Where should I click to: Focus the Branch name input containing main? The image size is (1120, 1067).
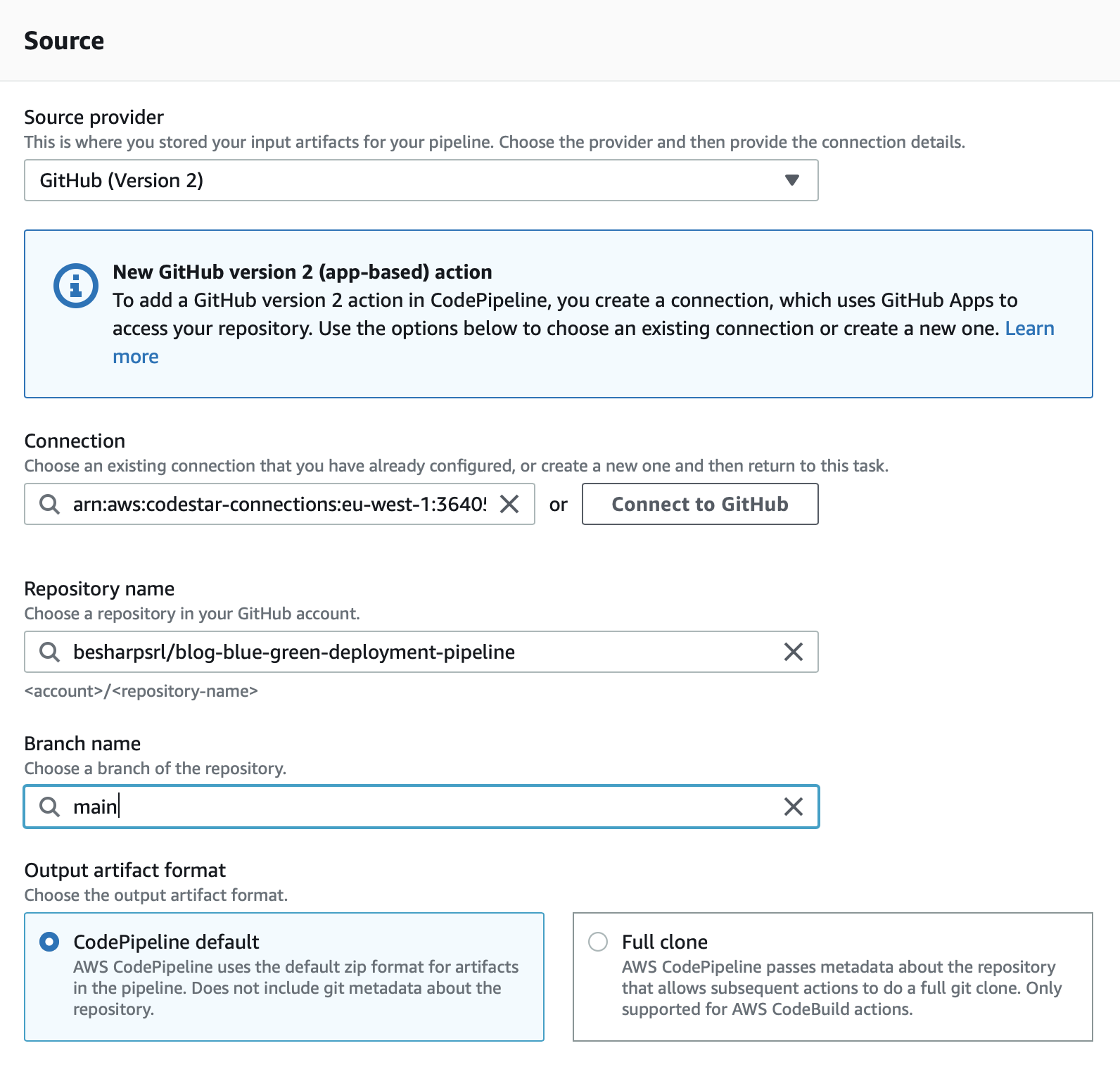[422, 807]
